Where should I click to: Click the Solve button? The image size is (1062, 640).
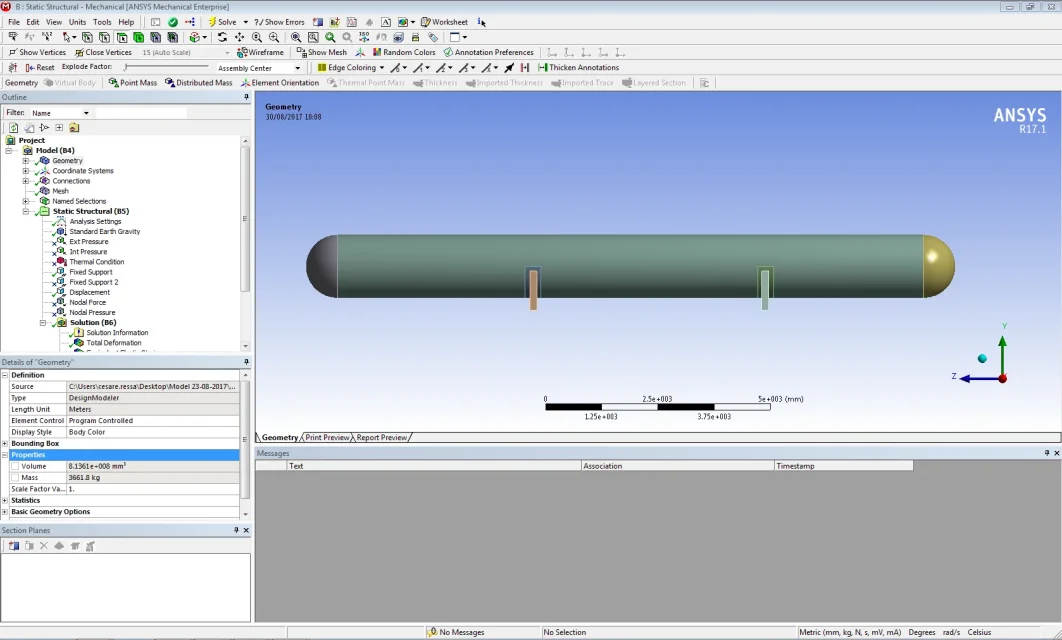tap(222, 22)
